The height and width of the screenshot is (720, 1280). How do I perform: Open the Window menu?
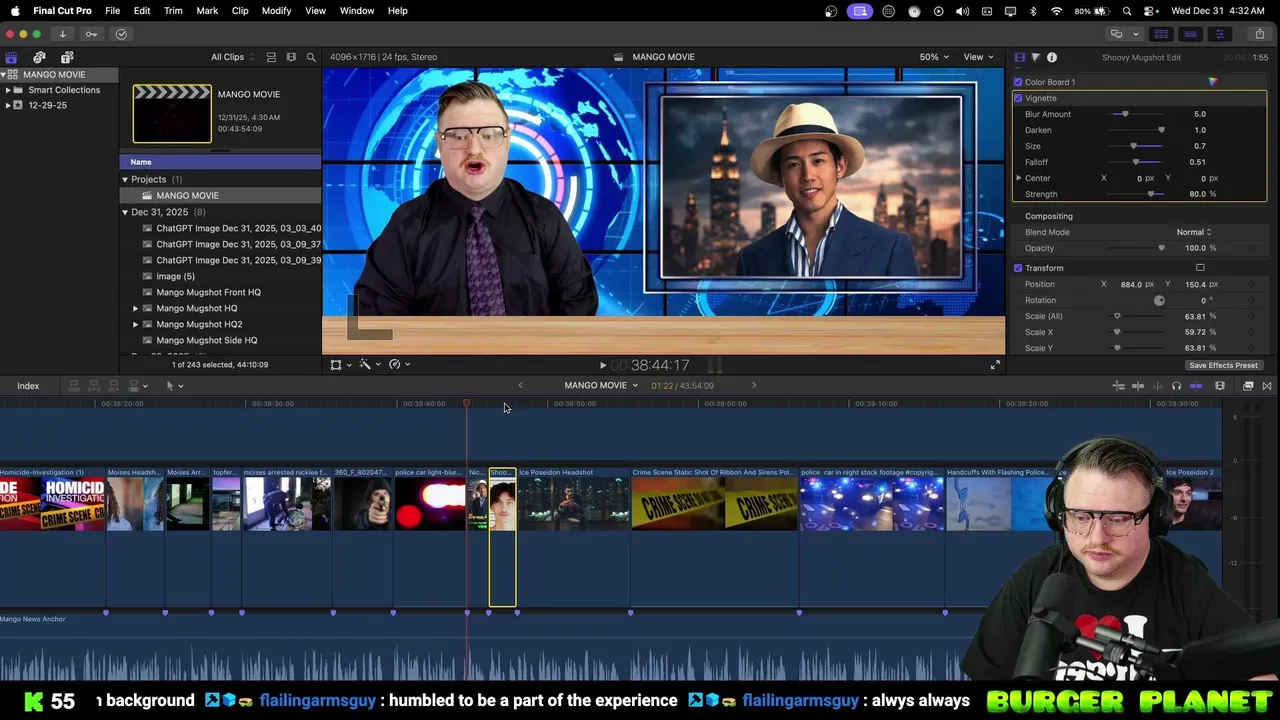point(357,11)
